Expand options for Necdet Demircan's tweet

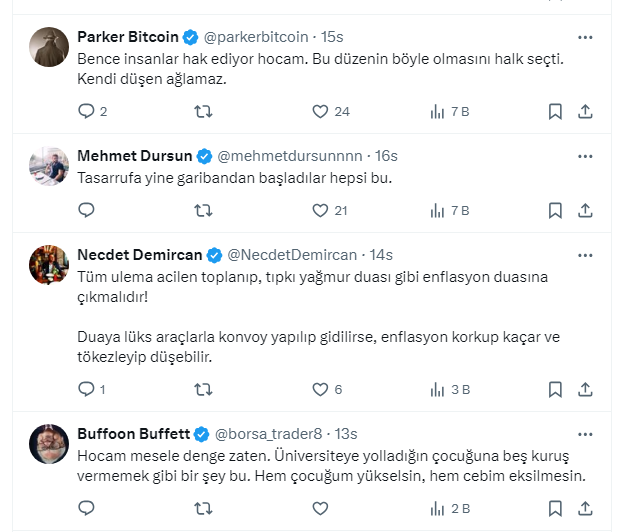pyautogui.click(x=585, y=255)
